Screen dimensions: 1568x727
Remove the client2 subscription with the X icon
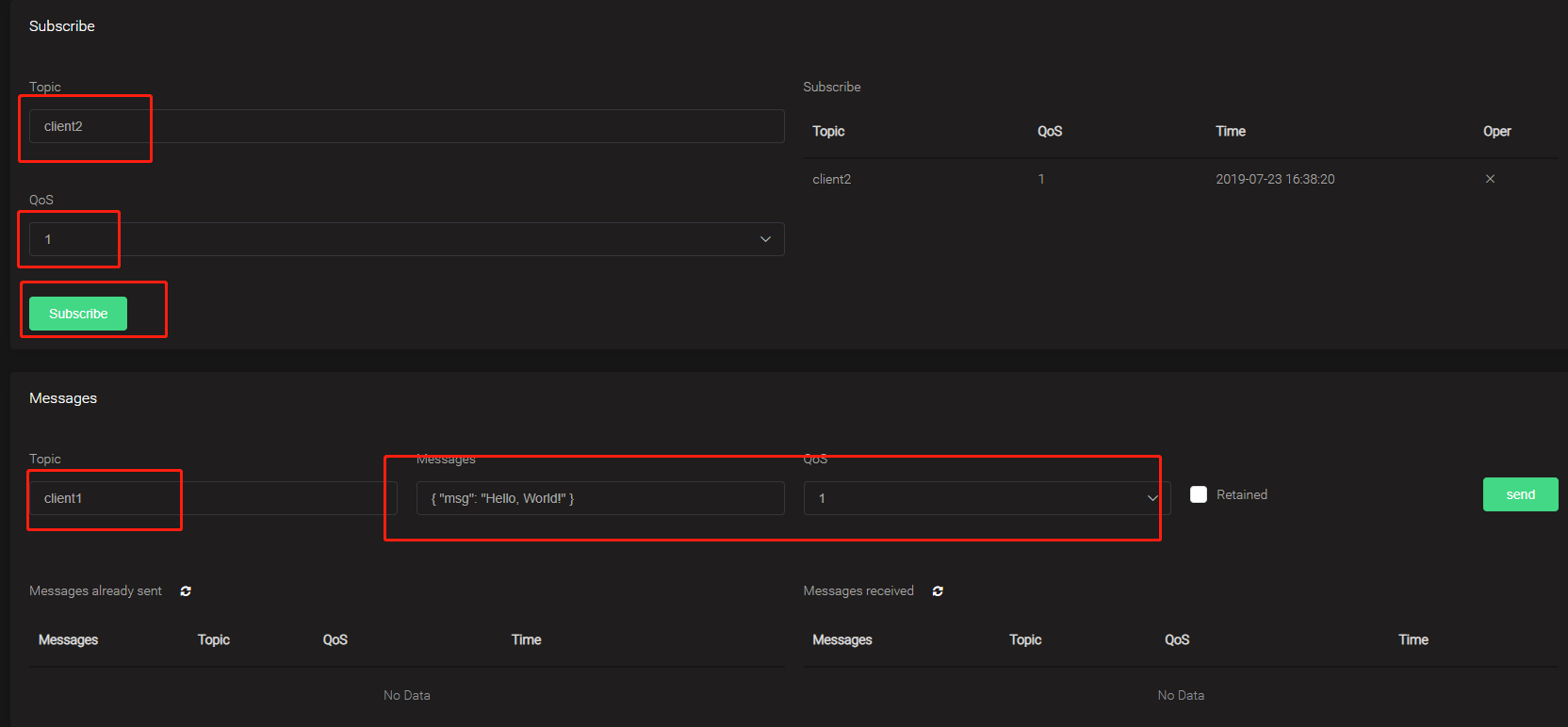pos(1490,179)
